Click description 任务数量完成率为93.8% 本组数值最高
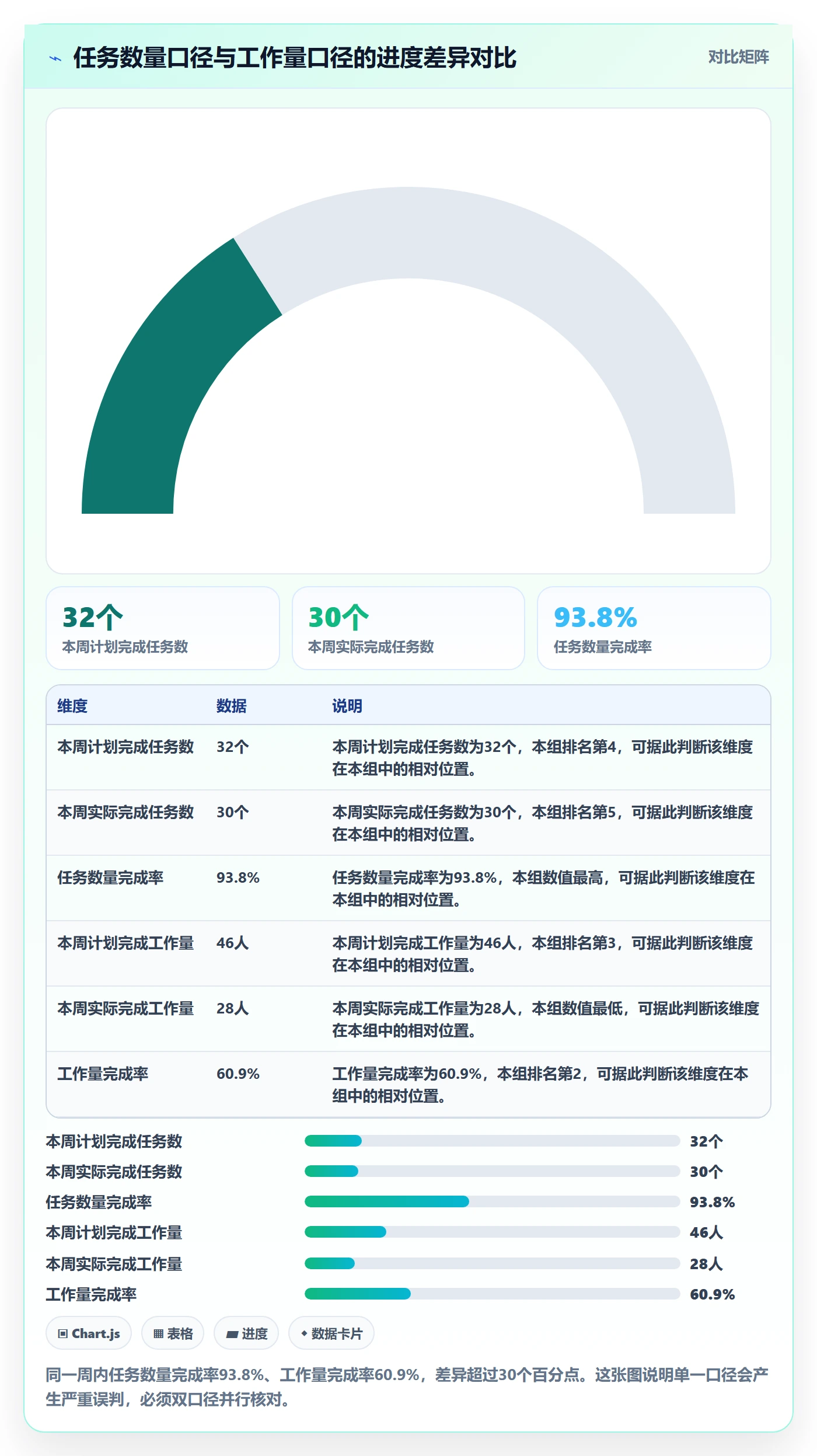817x1456 pixels. 543,889
